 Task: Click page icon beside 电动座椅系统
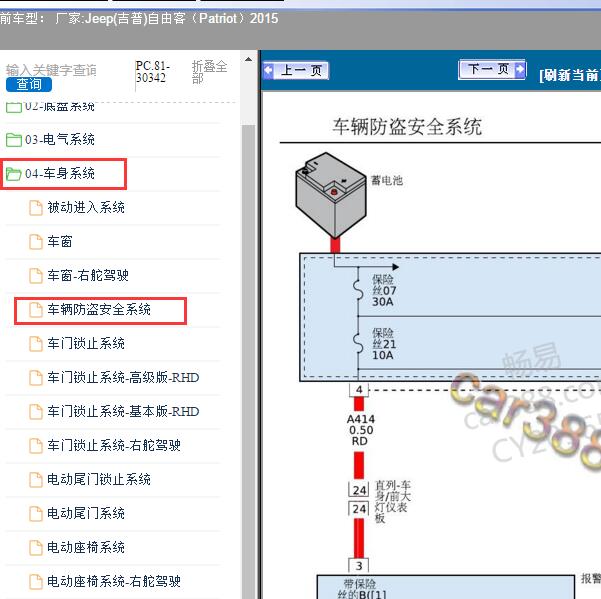pyautogui.click(x=36, y=548)
